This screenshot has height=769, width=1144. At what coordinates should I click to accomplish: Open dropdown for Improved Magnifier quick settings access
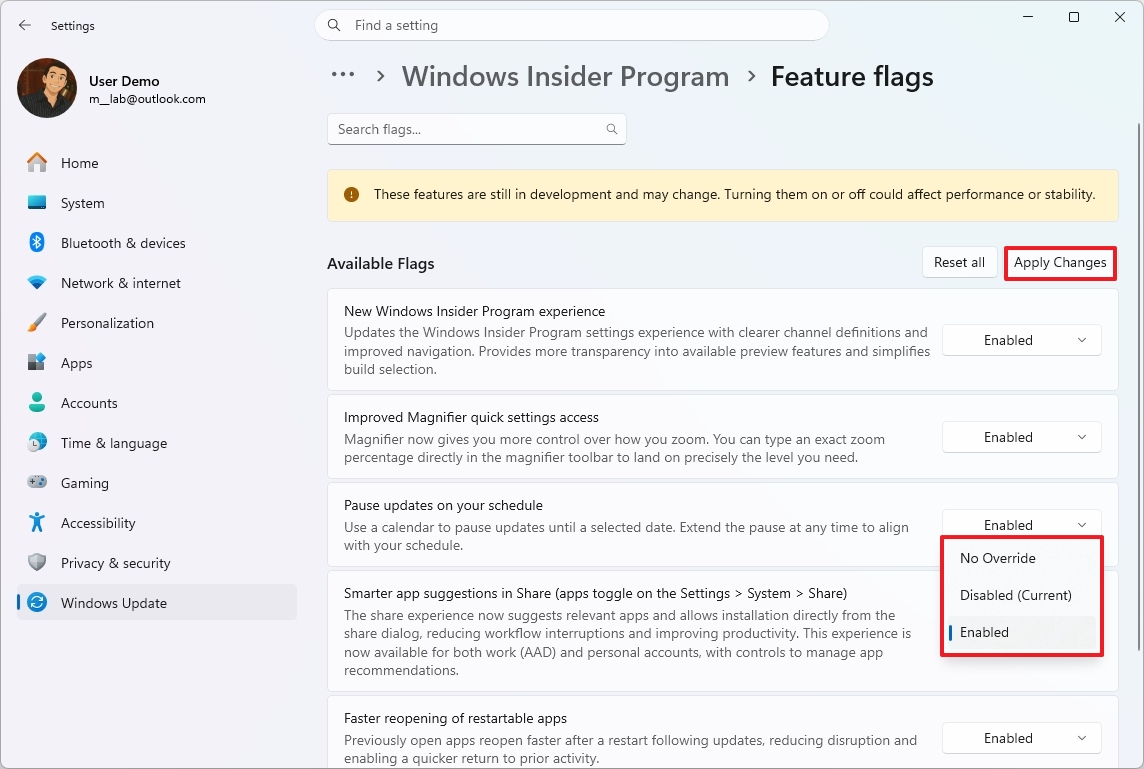1021,437
